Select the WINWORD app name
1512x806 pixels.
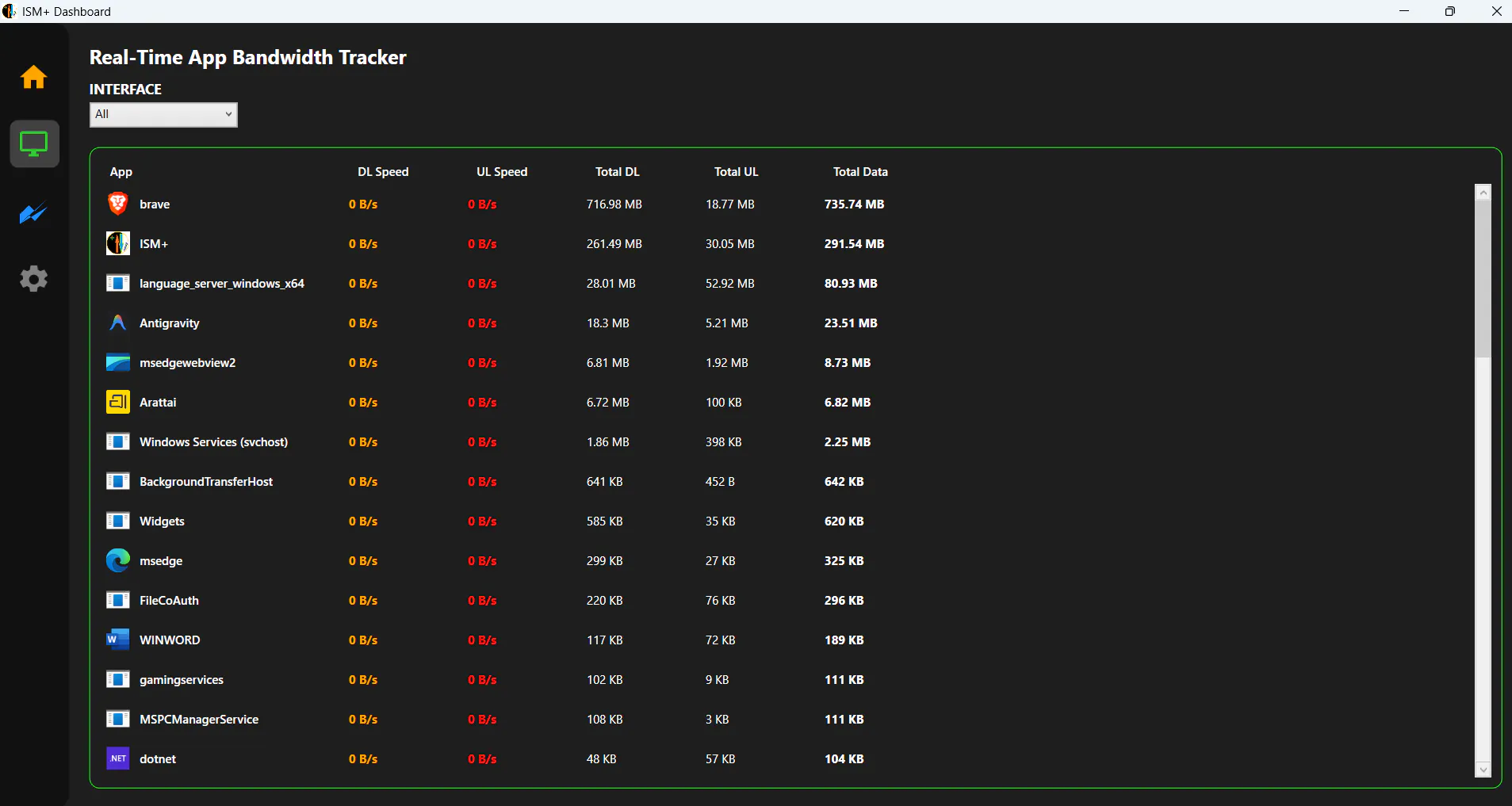(x=170, y=640)
